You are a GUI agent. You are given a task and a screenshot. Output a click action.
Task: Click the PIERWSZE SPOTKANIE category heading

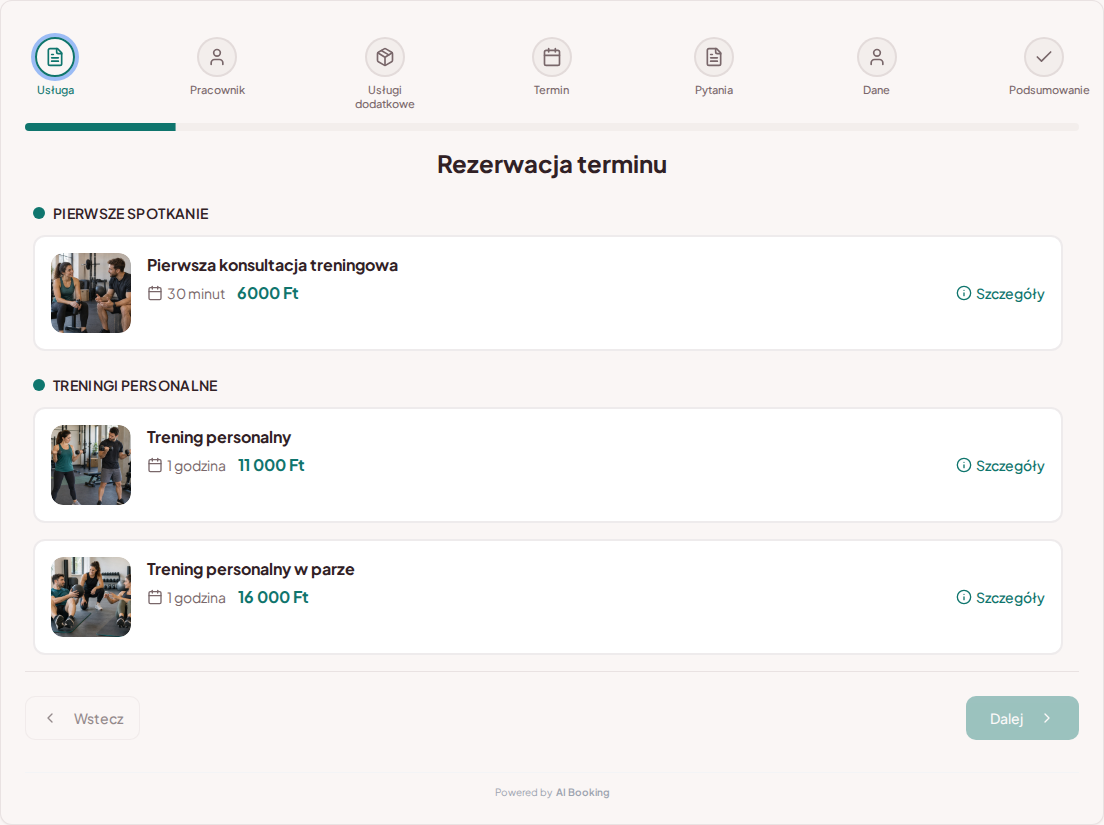130,214
